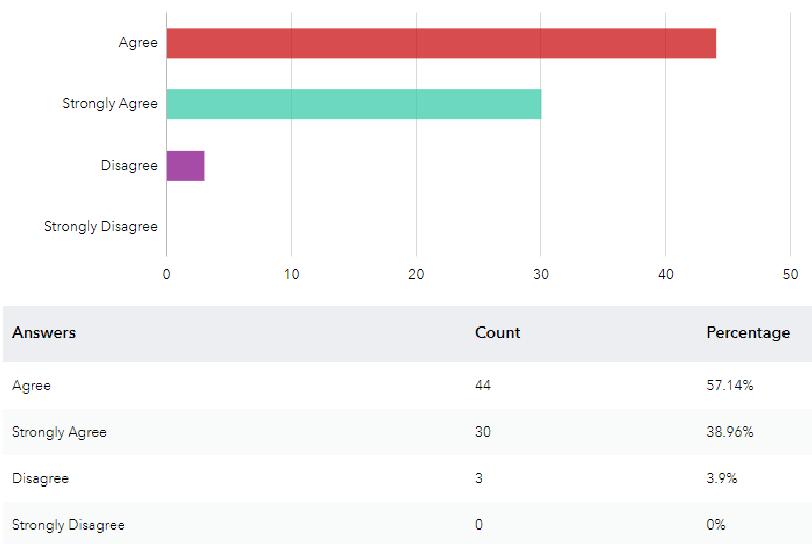
Task: Select the 38.96% percentage cell
Action: tap(729, 432)
